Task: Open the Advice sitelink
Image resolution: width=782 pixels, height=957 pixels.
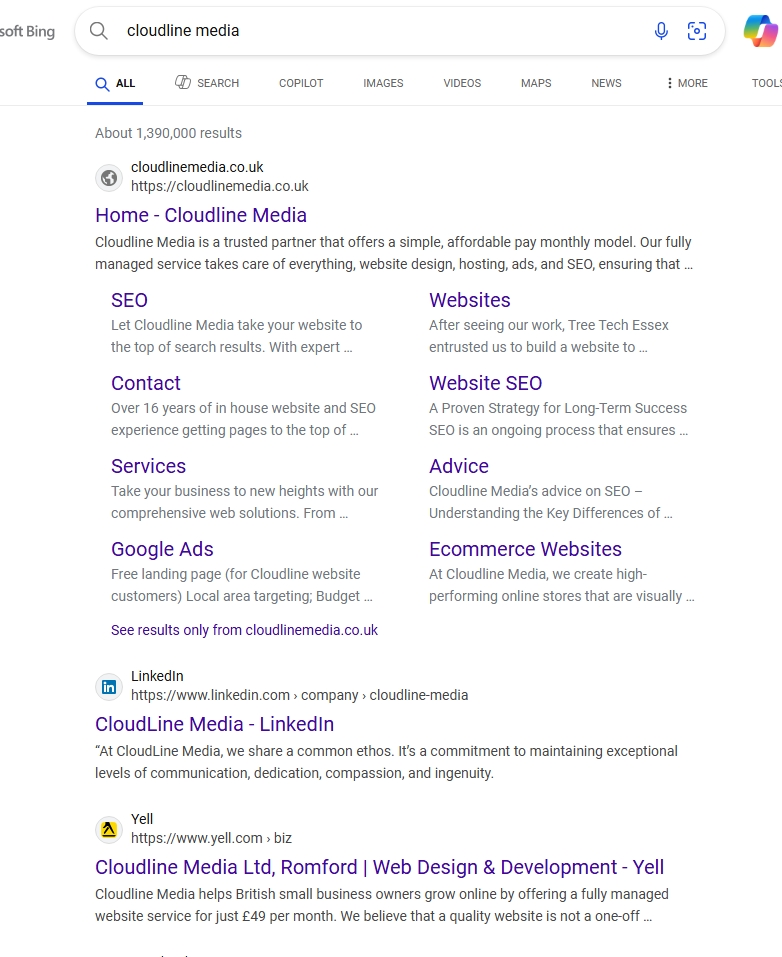Action: pos(458,466)
